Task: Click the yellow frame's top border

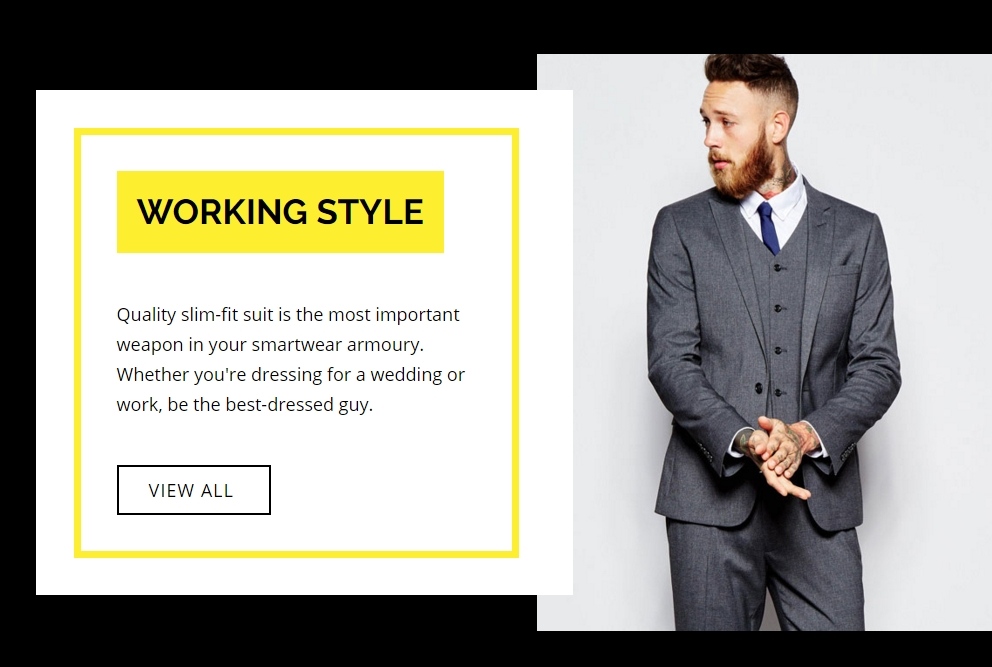Action: 296,132
